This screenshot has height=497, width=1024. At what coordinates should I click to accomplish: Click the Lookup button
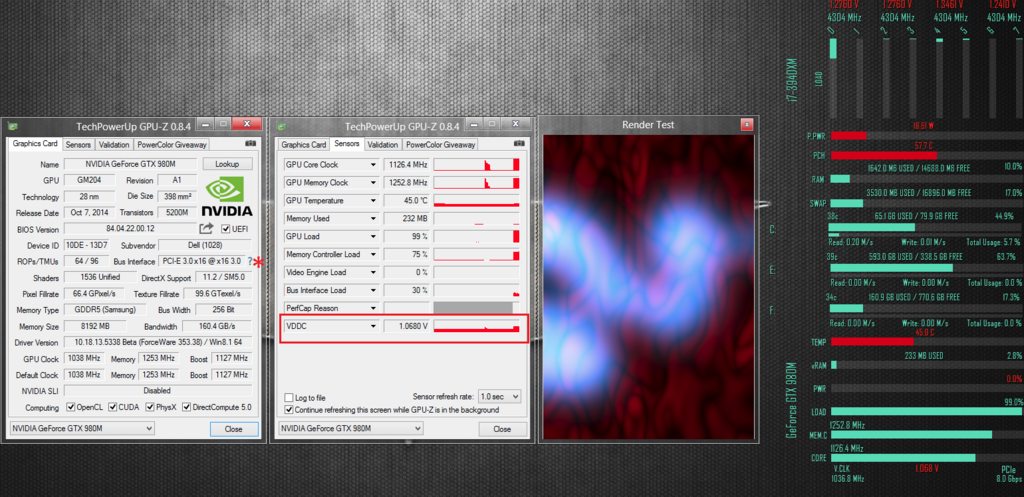(x=227, y=164)
